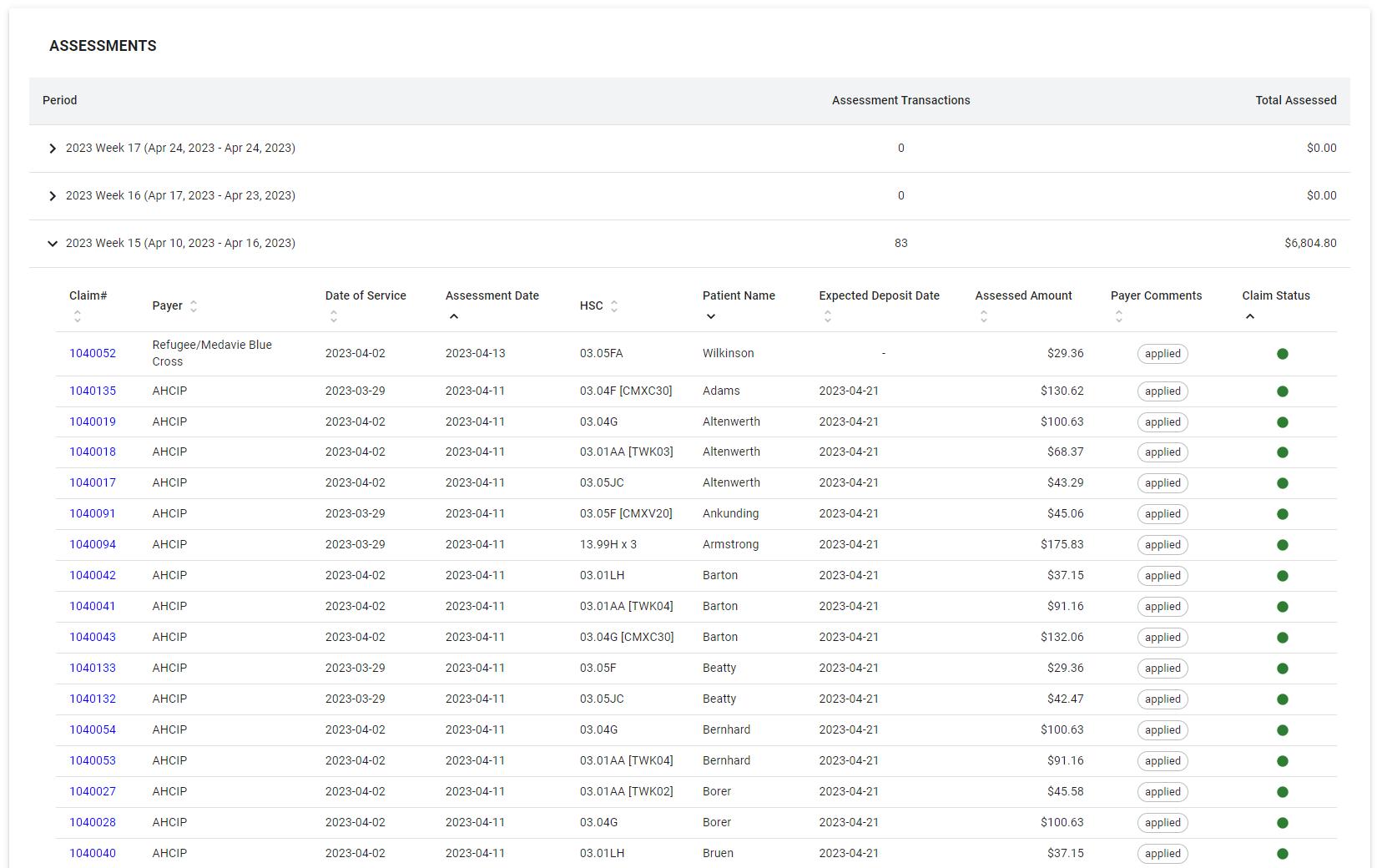The image size is (1377, 868).
Task: Click green status dot for claim 1040135
Action: (1283, 391)
